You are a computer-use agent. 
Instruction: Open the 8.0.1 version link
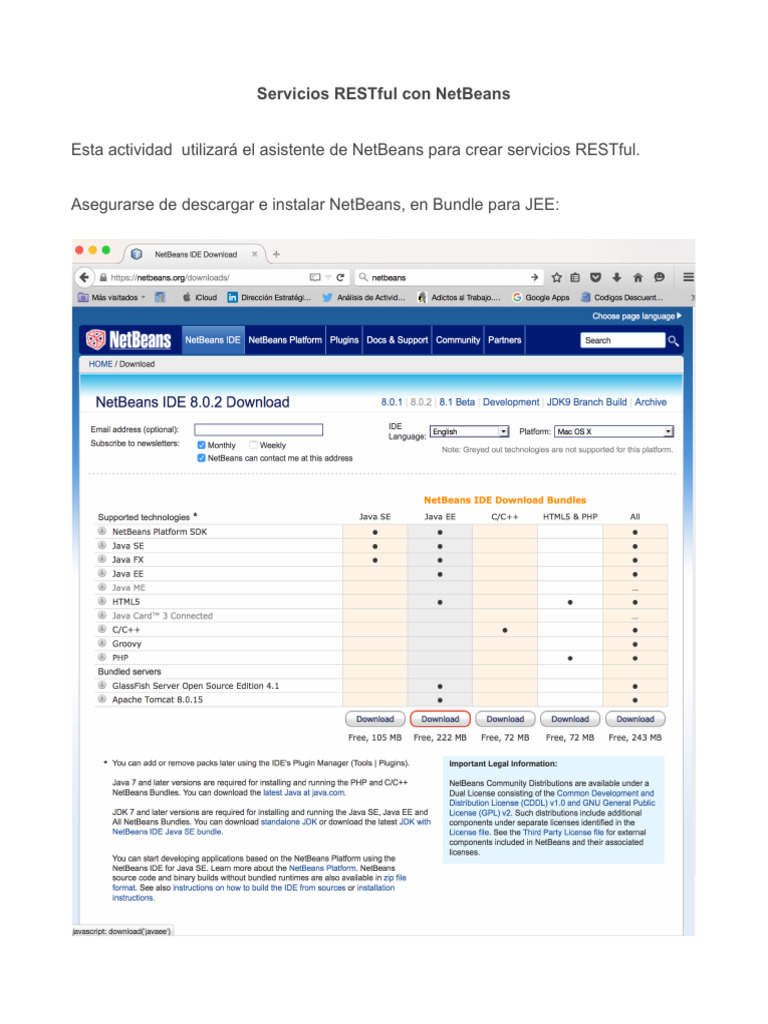pyautogui.click(x=392, y=402)
